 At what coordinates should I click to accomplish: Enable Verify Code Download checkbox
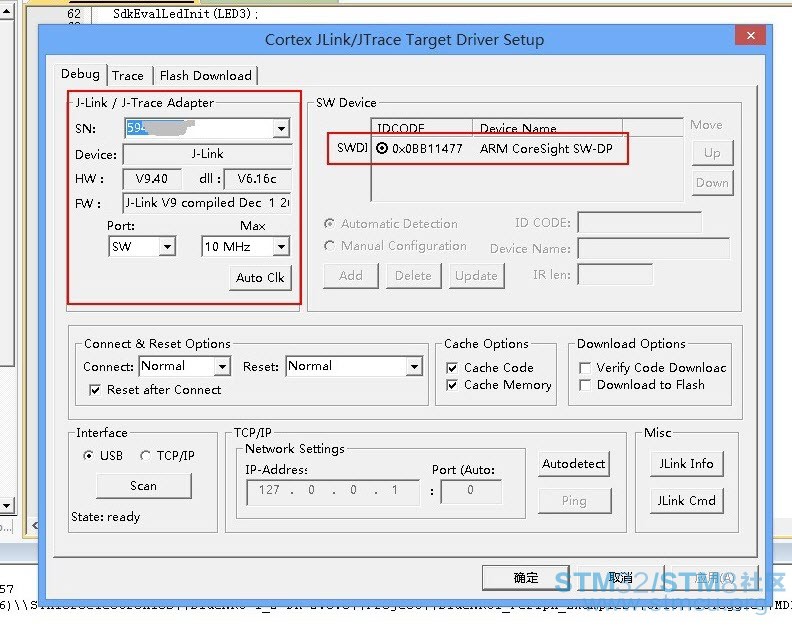tap(585, 367)
